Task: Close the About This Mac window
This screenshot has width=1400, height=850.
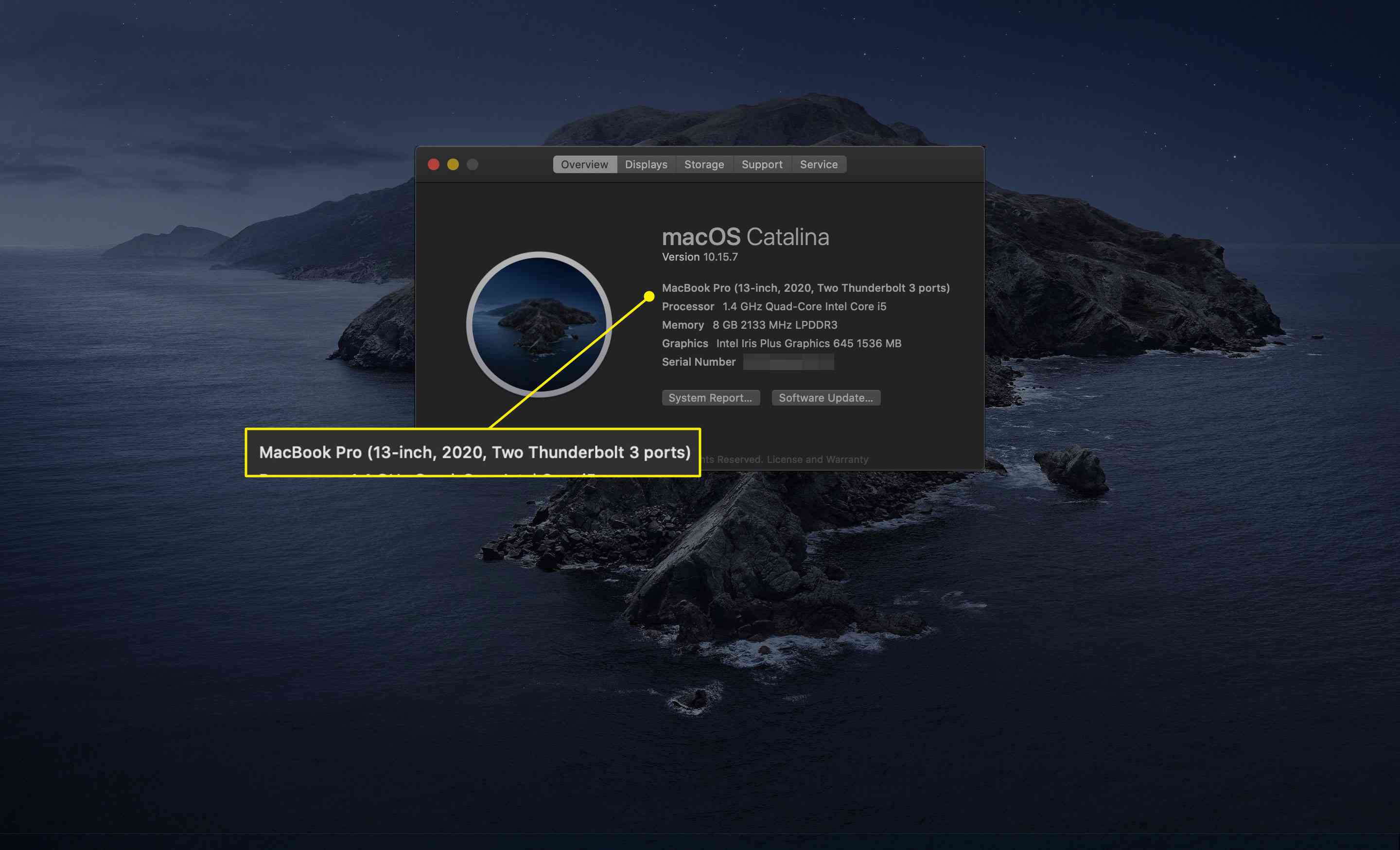Action: tap(434, 164)
